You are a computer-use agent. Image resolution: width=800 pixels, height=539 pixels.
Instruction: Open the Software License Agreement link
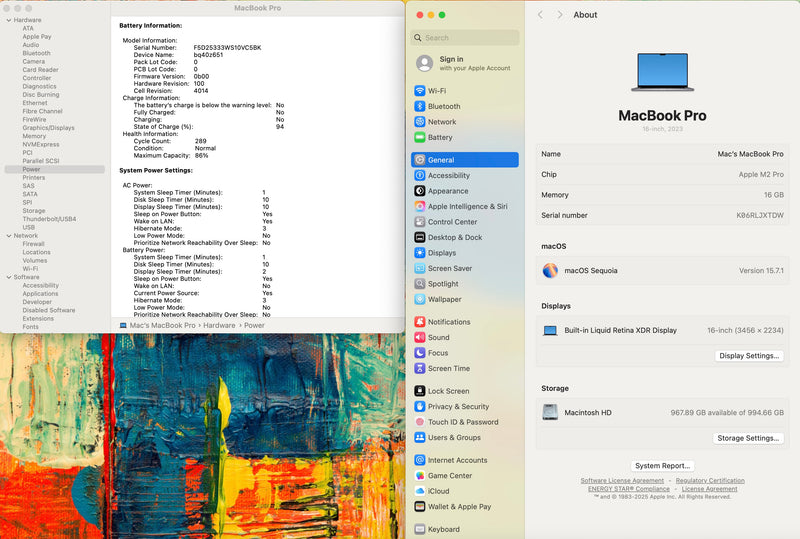[622, 481]
